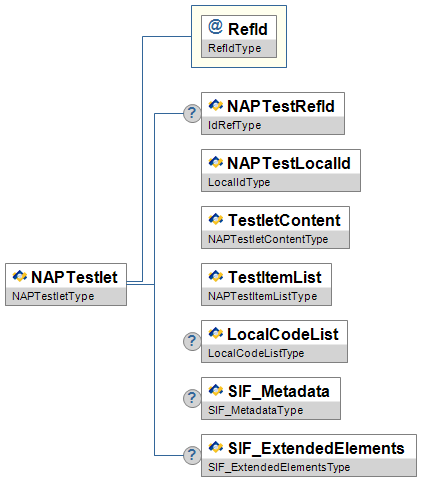The height and width of the screenshot is (481, 439).
Task: Click the element icon on NAPTestlet root node
Action: pos(20,276)
